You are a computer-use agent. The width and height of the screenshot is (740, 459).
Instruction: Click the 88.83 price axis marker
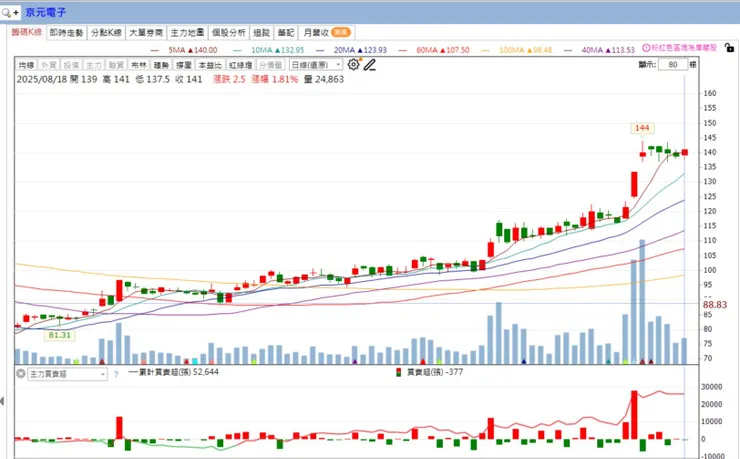pyautogui.click(x=715, y=305)
